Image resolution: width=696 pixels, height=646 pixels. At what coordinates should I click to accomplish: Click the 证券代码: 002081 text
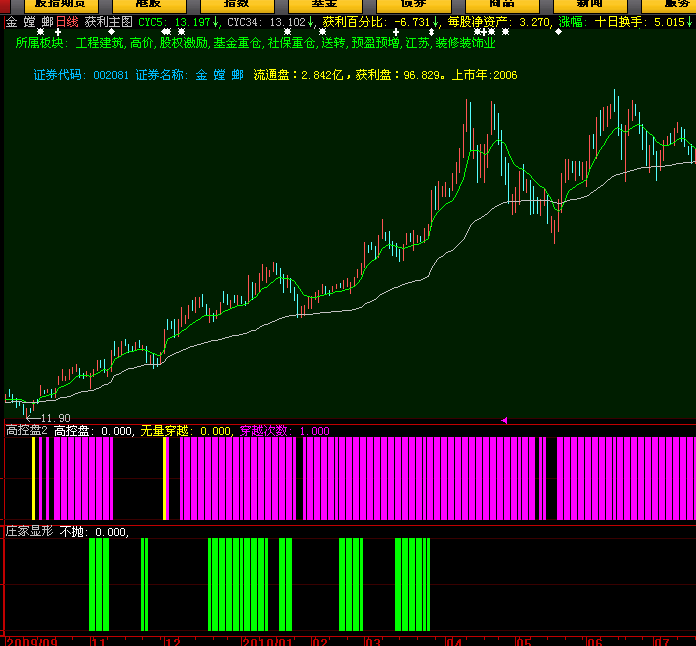[x=81, y=75]
